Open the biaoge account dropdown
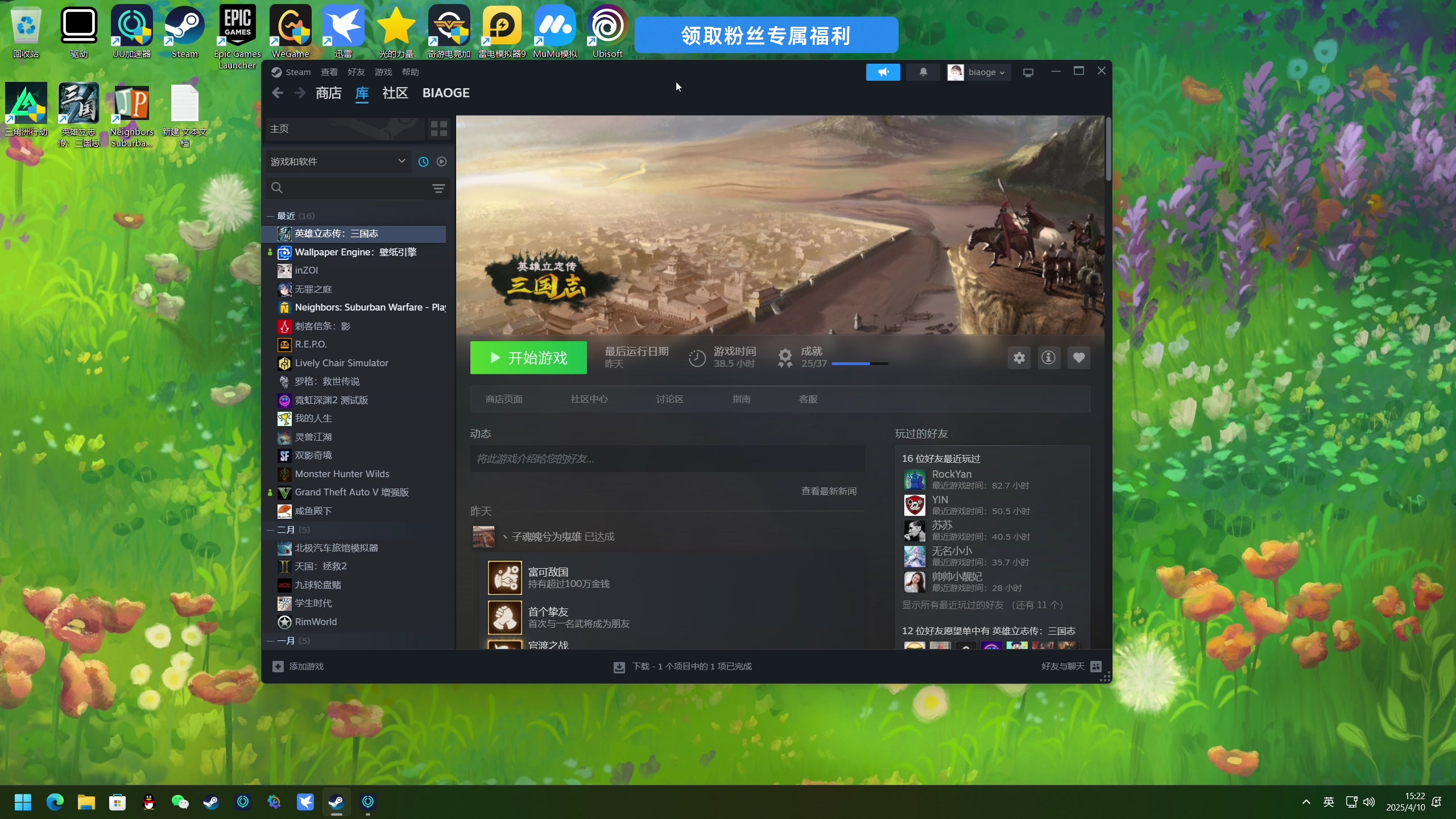This screenshot has width=1456, height=819. pos(978,72)
